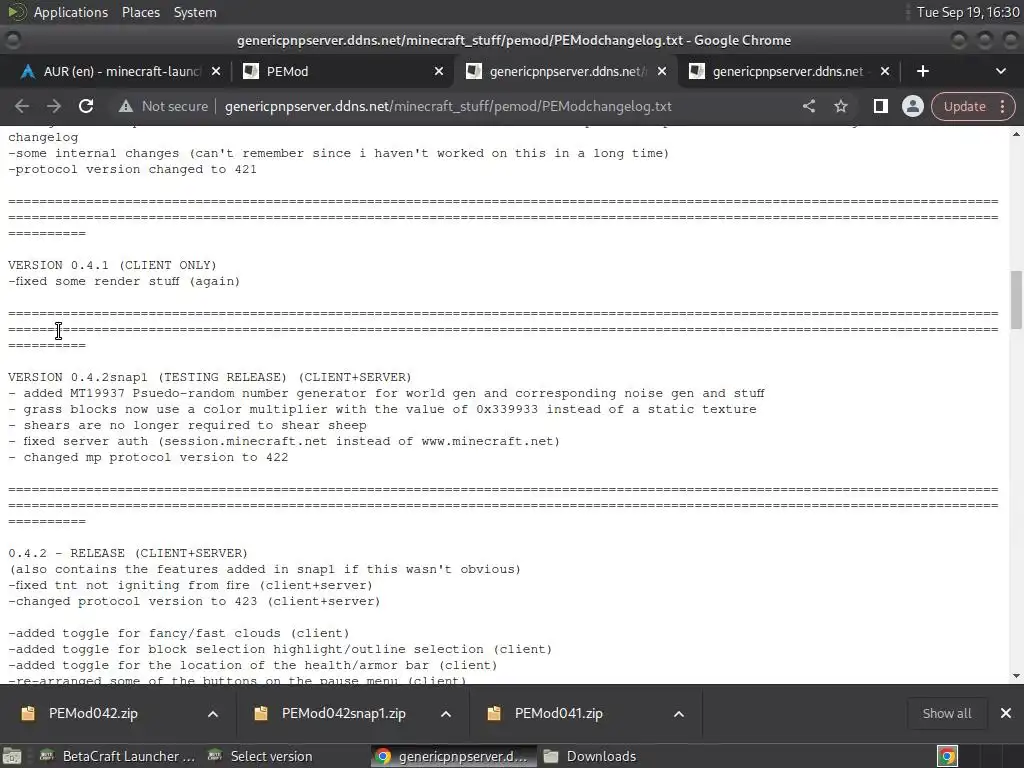Viewport: 1024px width, 768px height.
Task: Click the 'fixed server auth' line
Action: (284, 441)
